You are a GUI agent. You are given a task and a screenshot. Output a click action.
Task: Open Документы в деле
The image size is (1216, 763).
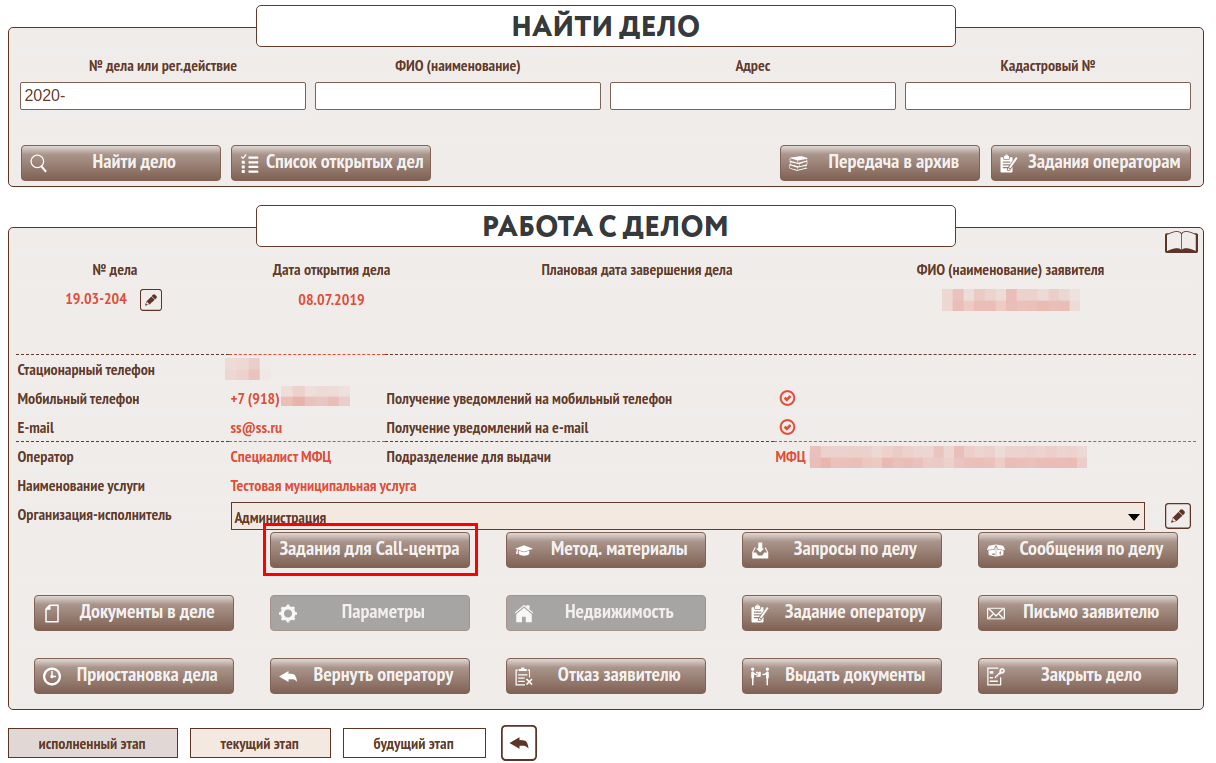pos(134,613)
